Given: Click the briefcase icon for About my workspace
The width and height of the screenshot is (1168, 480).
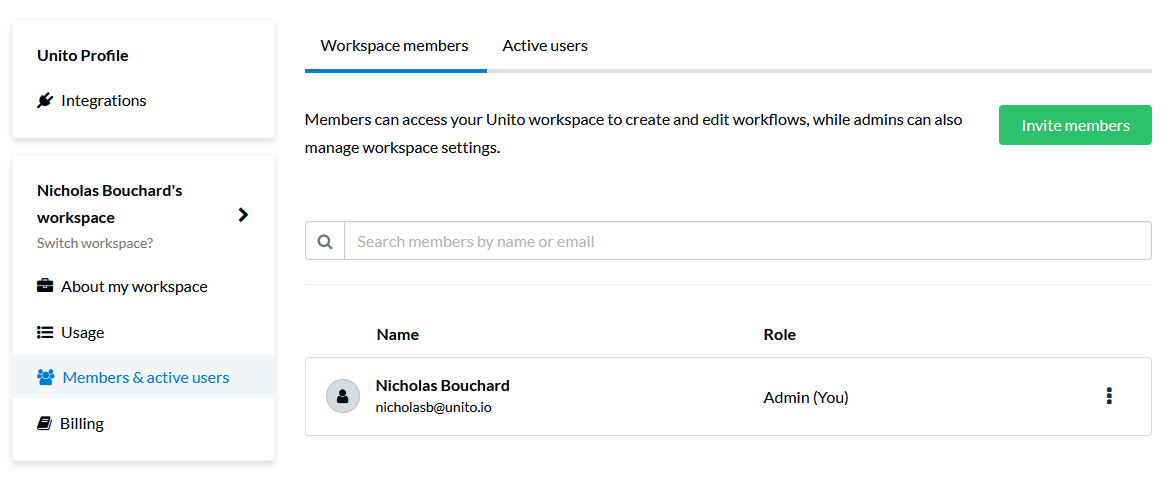Looking at the screenshot, I should pyautogui.click(x=45, y=286).
